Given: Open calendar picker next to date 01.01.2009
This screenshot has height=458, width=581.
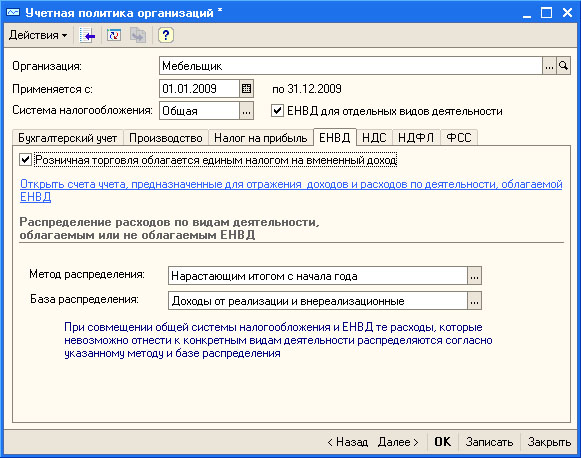Looking at the screenshot, I should (246, 89).
